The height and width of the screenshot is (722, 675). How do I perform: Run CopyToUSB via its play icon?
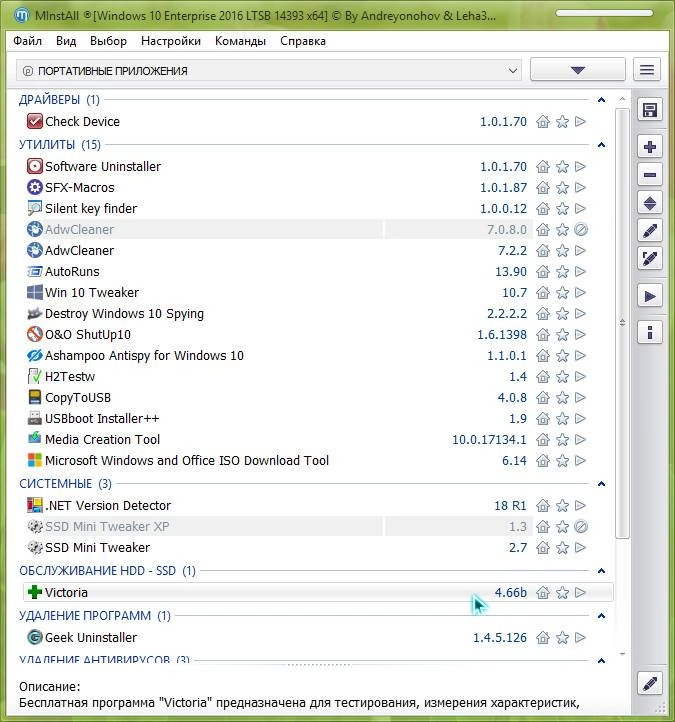pos(581,397)
